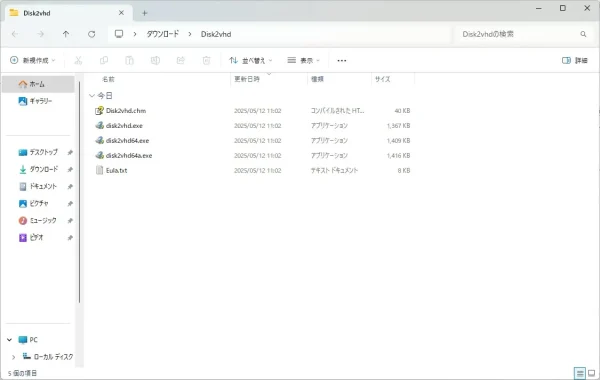The image size is (600, 380).
Task: Click the trash Delete icon
Action: pyautogui.click(x=206, y=60)
